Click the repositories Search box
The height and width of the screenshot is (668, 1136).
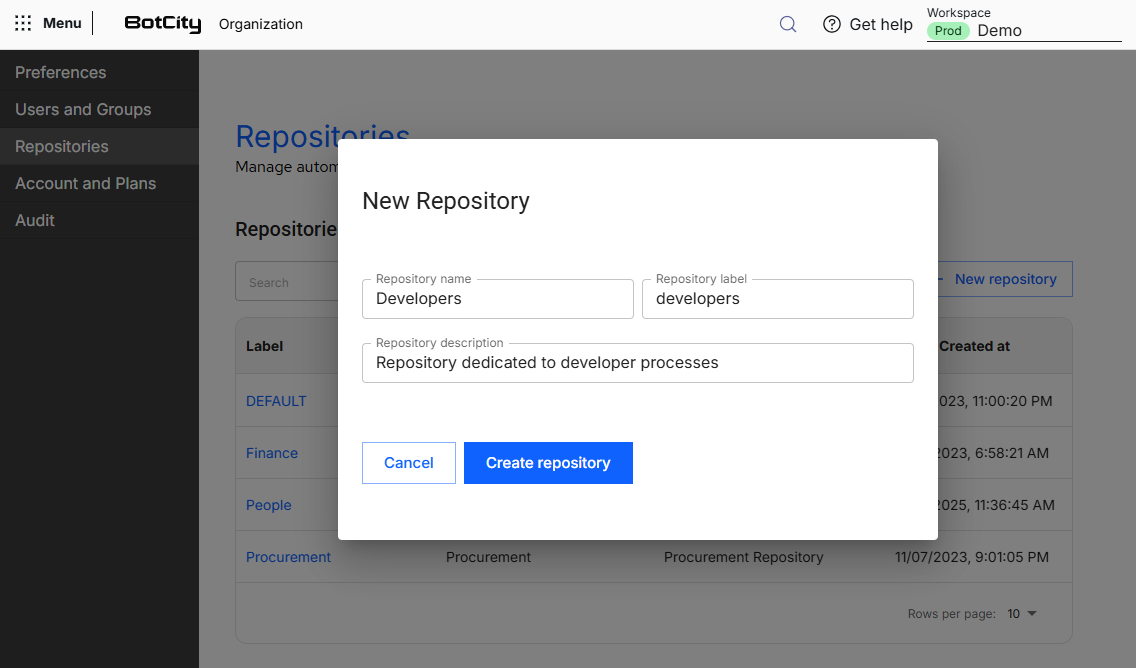pos(287,282)
